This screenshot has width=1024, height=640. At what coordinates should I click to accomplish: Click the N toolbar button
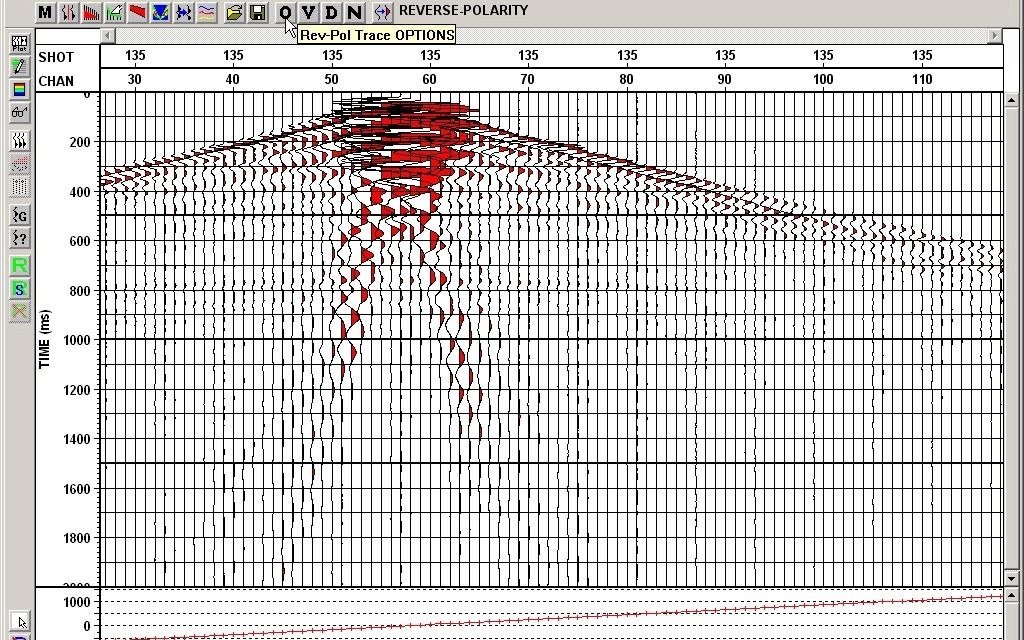coord(355,11)
